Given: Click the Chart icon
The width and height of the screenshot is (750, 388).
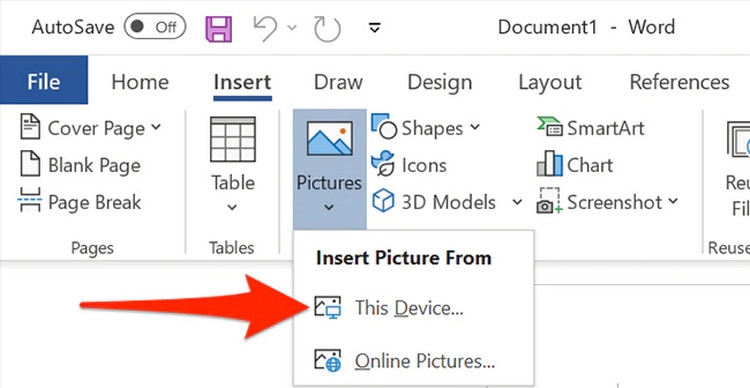Looking at the screenshot, I should point(550,163).
